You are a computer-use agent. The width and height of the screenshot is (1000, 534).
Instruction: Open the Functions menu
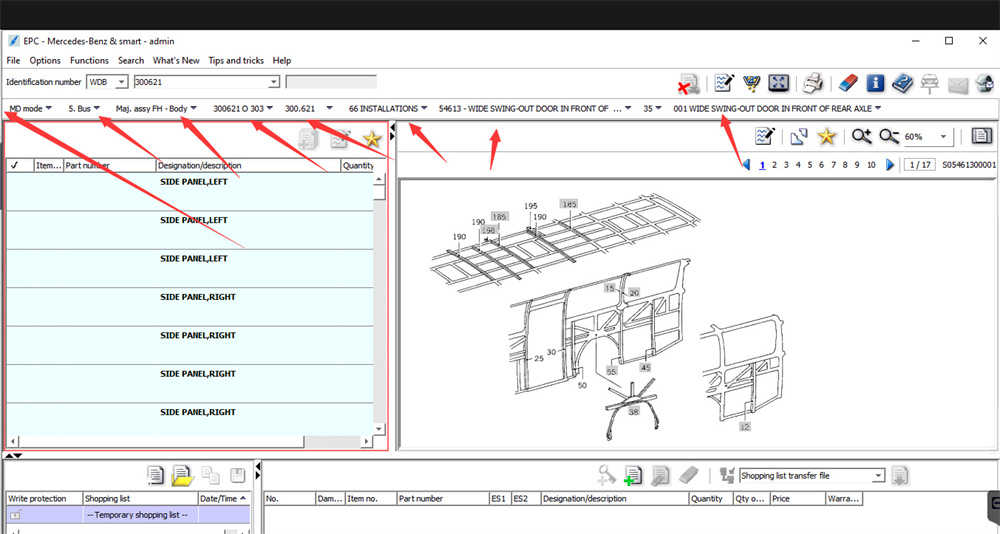click(89, 61)
